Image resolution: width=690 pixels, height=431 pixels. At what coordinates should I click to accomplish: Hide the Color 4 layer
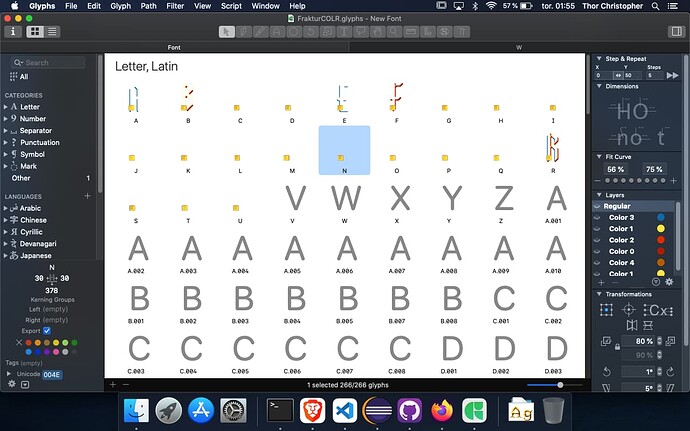(x=597, y=263)
